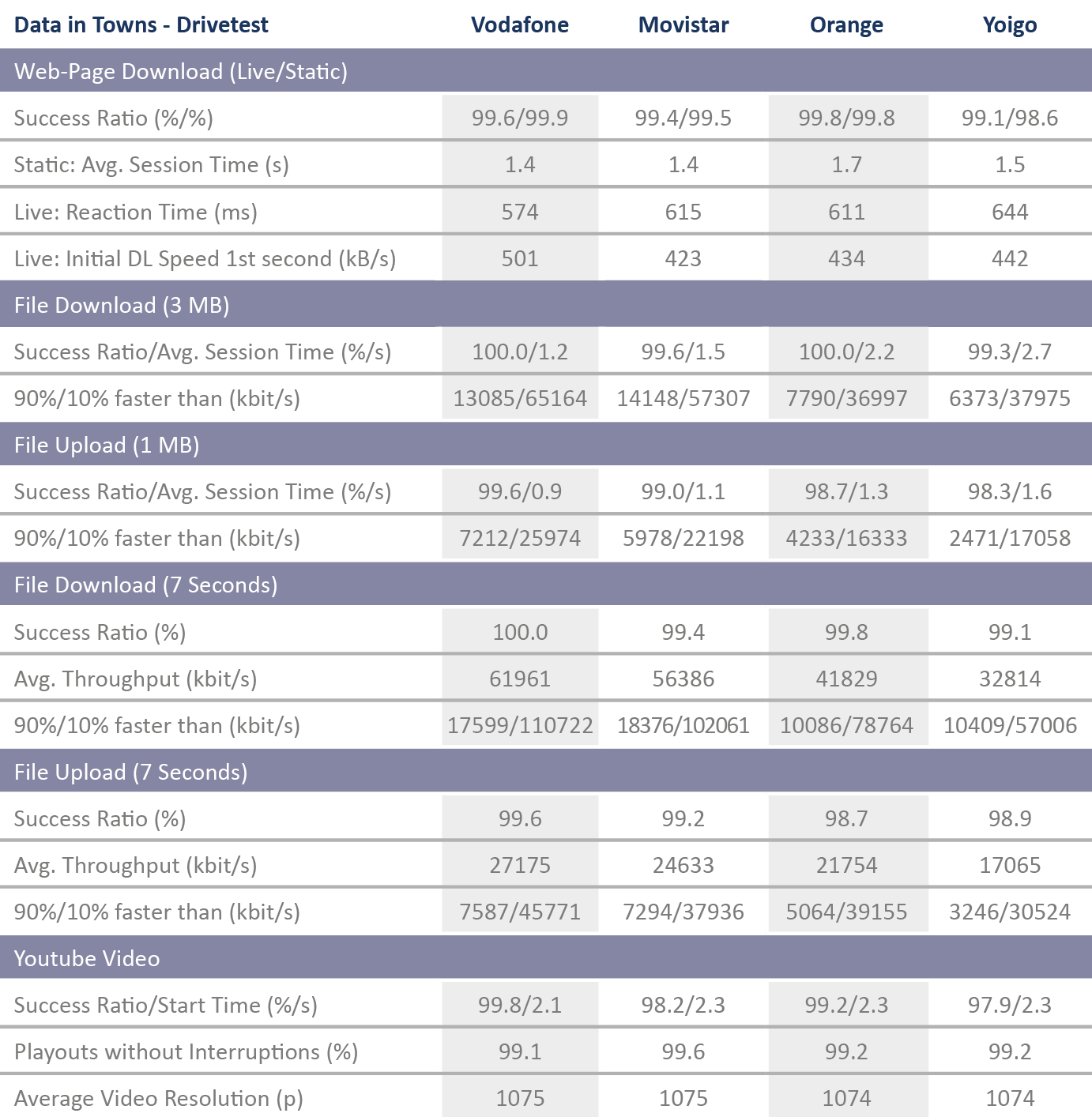Viewport: 1092px width, 1117px height.
Task: Select the Movistar column header
Action: (683, 24)
